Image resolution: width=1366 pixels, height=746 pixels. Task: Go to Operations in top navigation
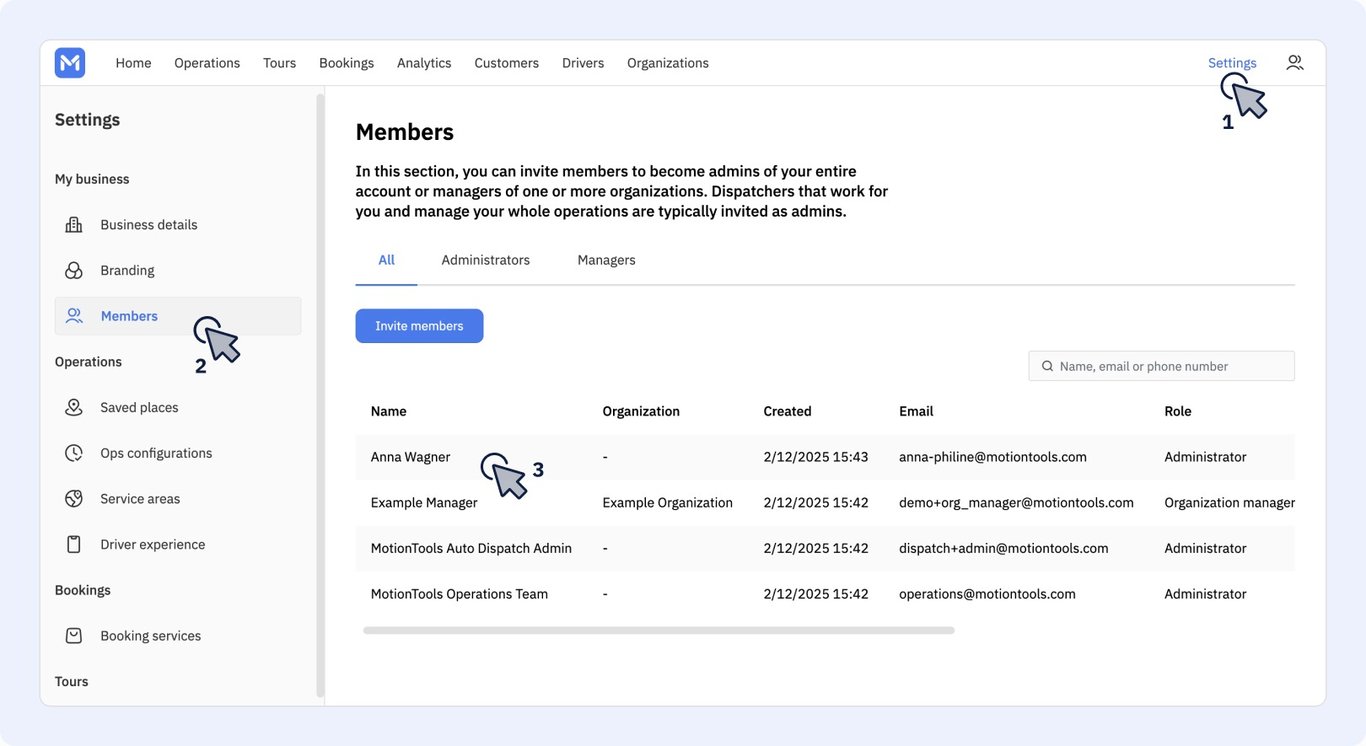coord(207,63)
